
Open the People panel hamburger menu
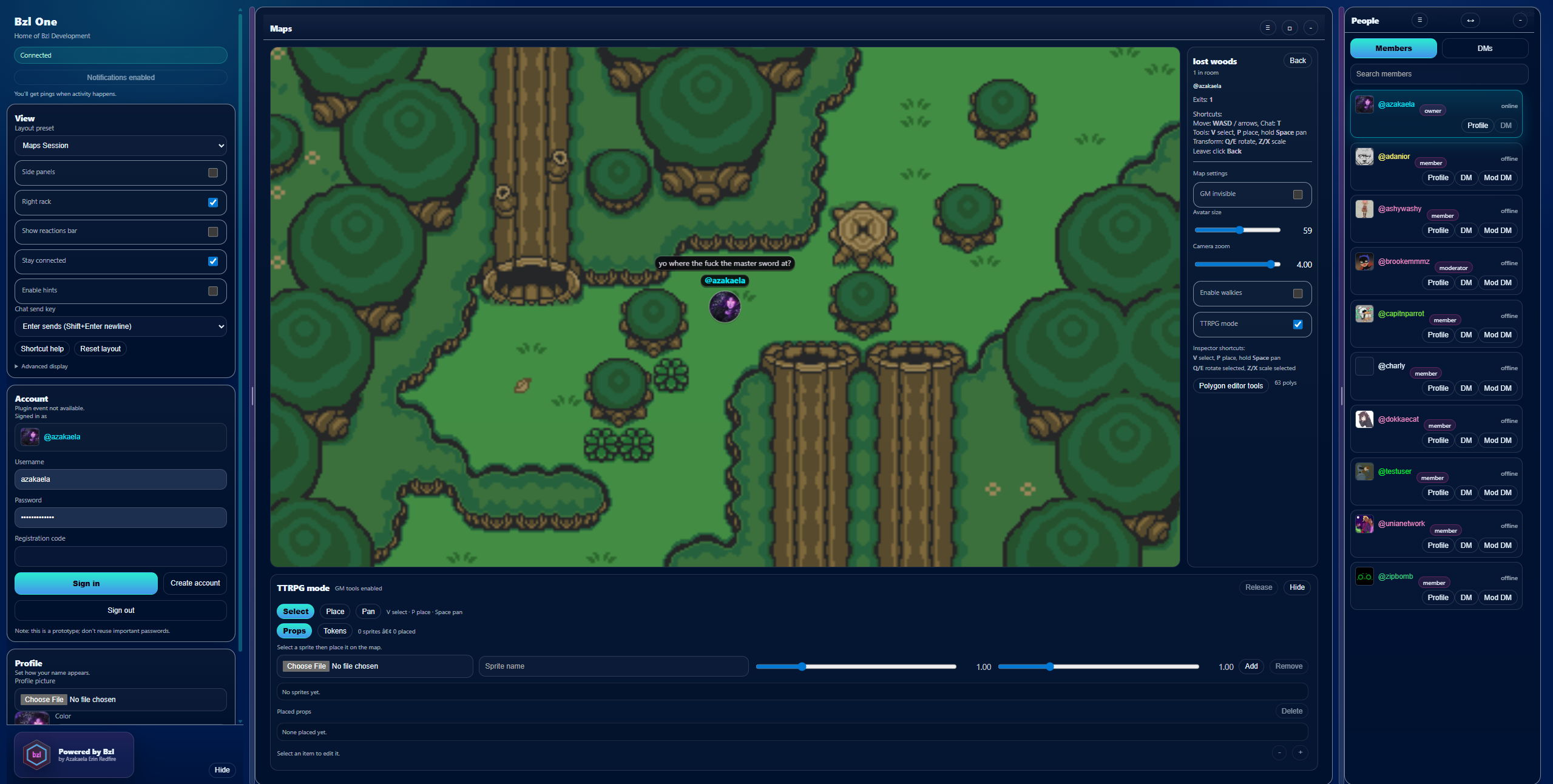pyautogui.click(x=1419, y=21)
